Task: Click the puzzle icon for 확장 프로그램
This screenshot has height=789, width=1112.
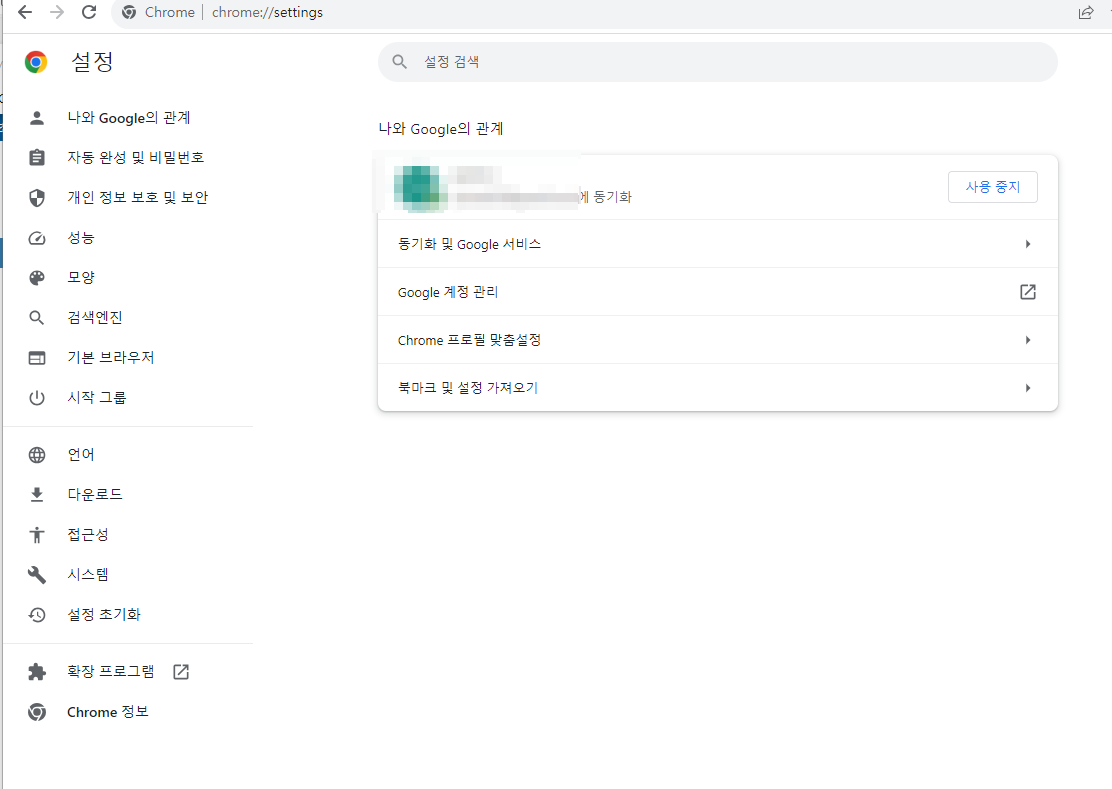Action: click(36, 671)
